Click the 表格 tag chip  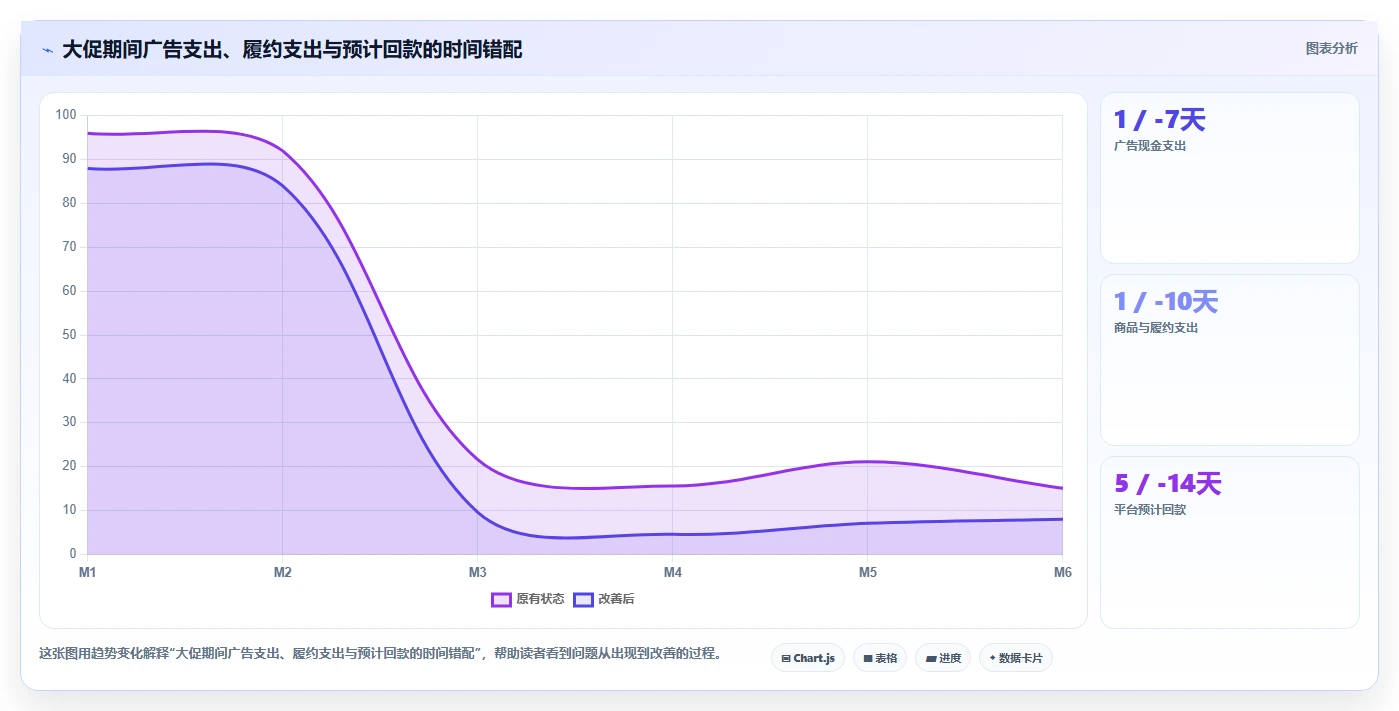pyautogui.click(x=880, y=658)
